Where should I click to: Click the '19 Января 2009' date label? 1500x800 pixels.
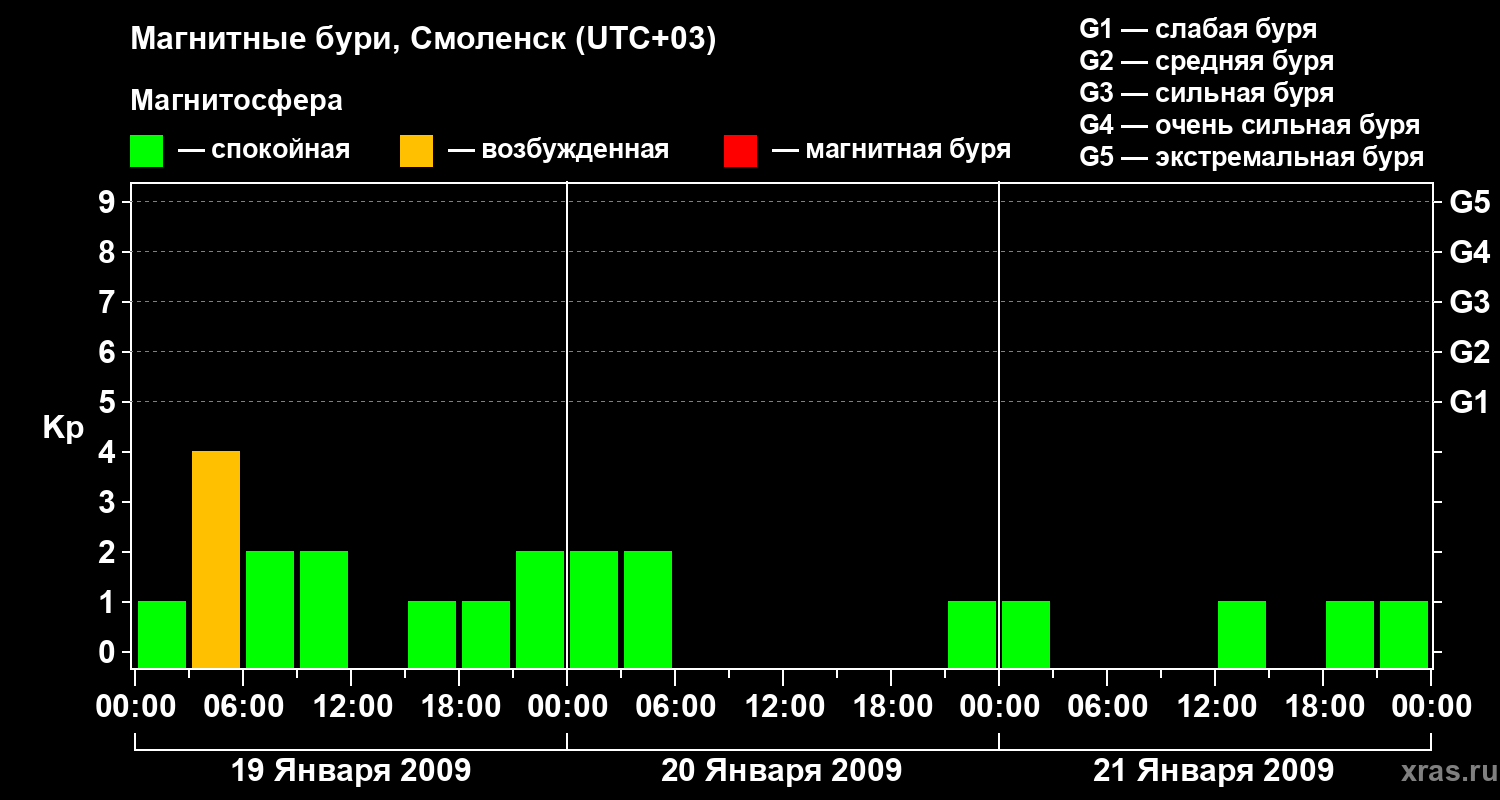(x=351, y=771)
